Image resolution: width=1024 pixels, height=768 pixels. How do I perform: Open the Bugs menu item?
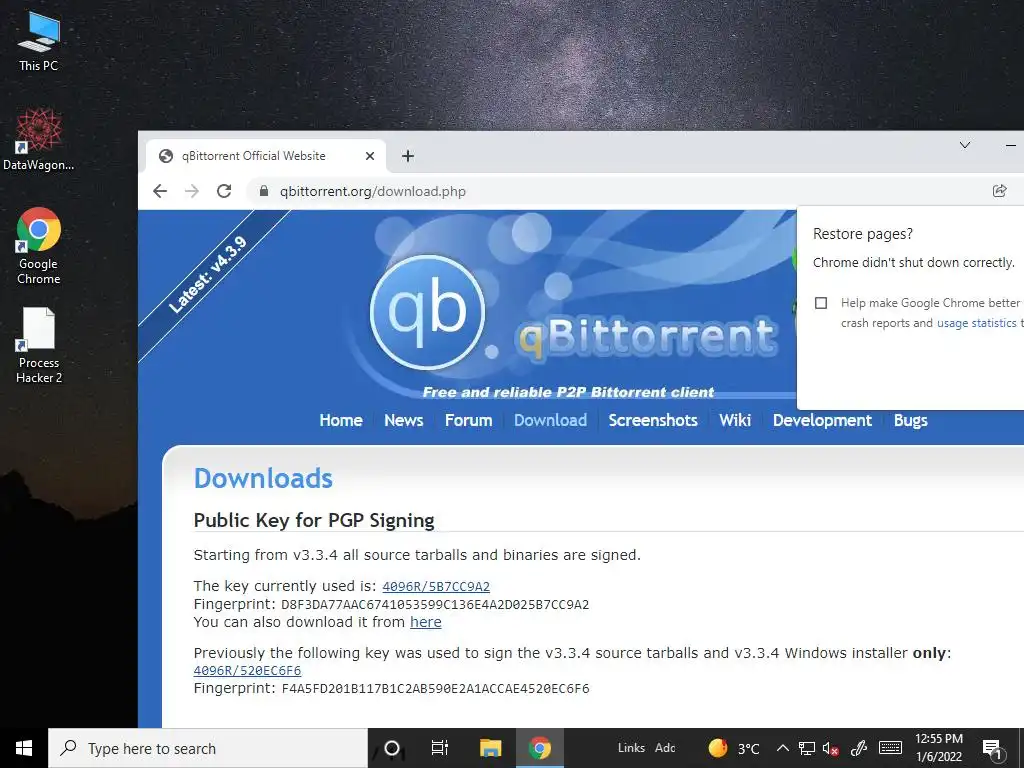[x=910, y=420]
